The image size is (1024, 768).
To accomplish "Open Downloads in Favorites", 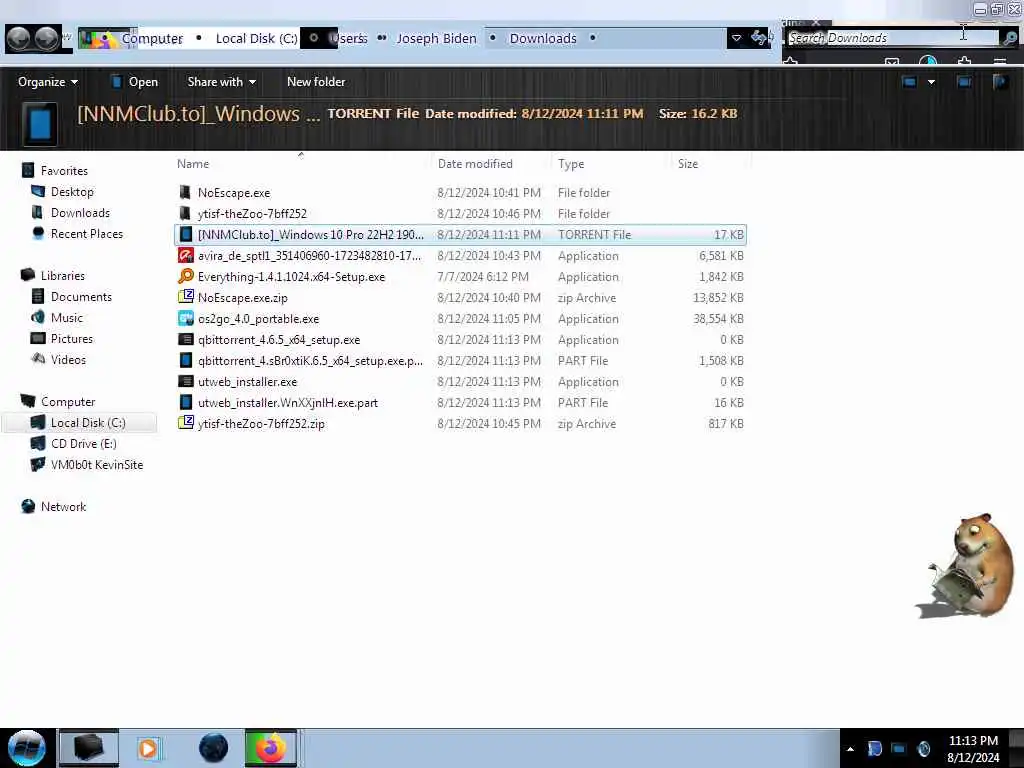I will point(80,212).
